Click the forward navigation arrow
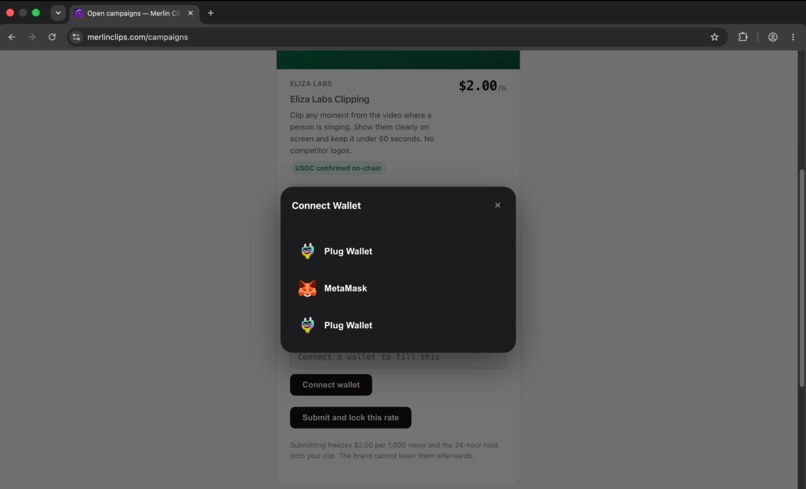Image resolution: width=806 pixels, height=489 pixels. point(32,37)
